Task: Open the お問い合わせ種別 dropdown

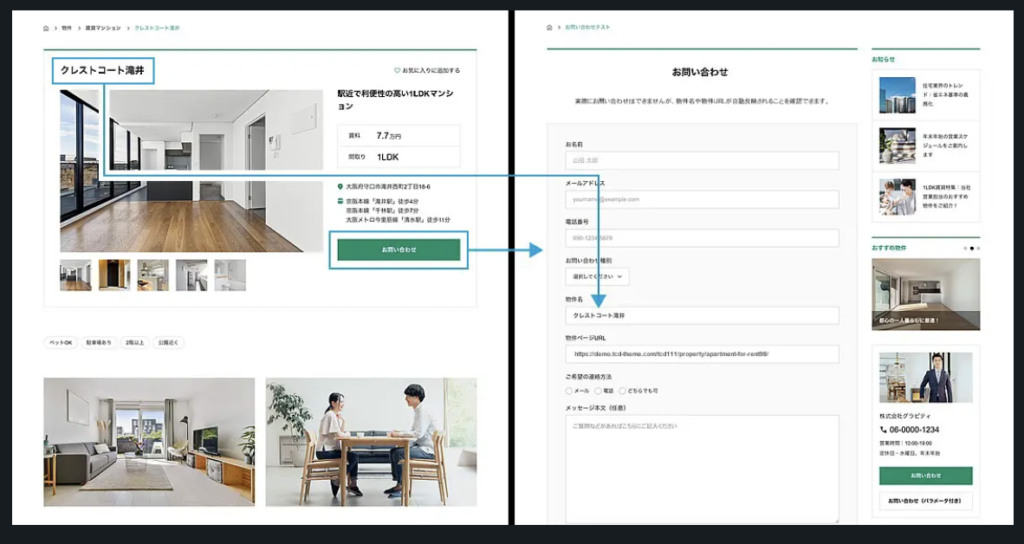Action: pos(597,277)
